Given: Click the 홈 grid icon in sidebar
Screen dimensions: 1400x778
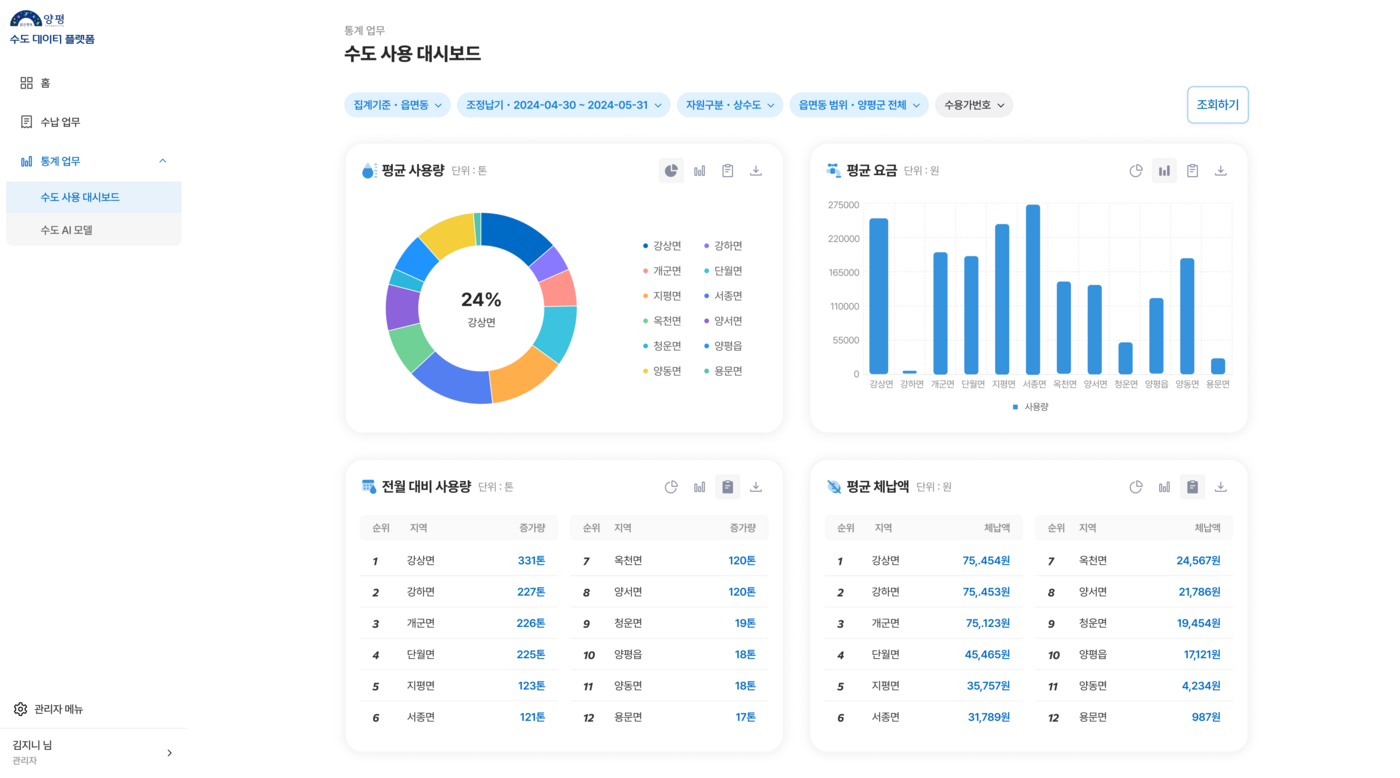Looking at the screenshot, I should (x=27, y=83).
